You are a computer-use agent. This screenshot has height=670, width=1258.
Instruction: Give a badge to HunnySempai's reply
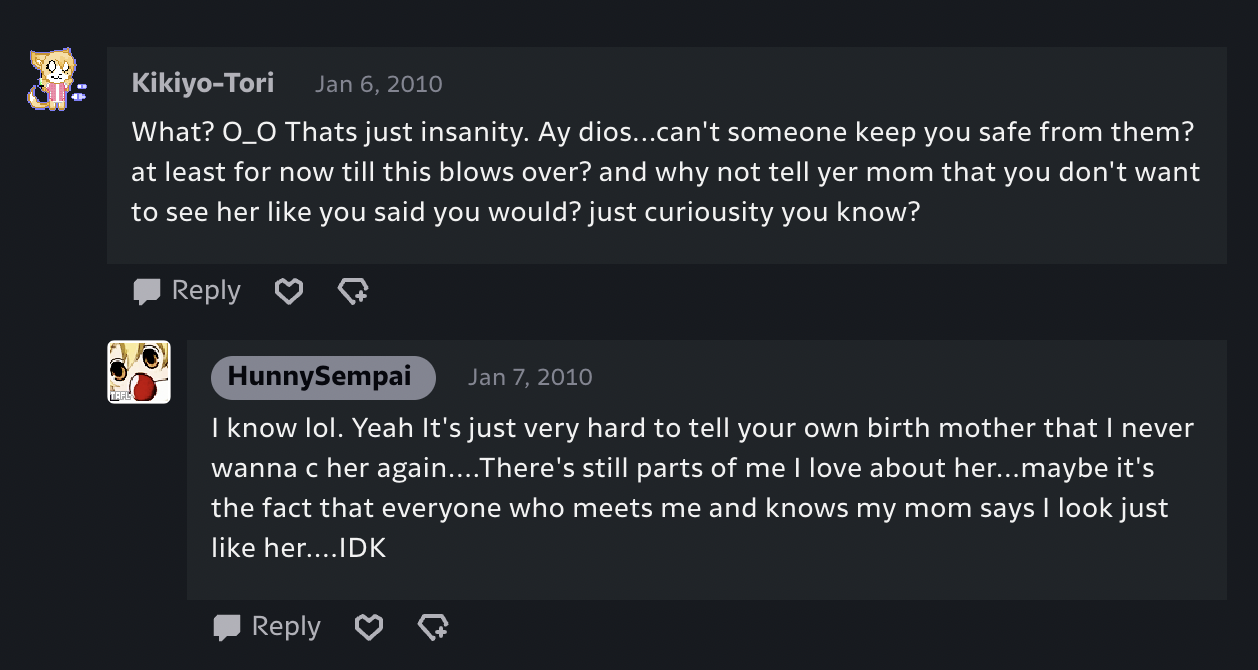433,627
